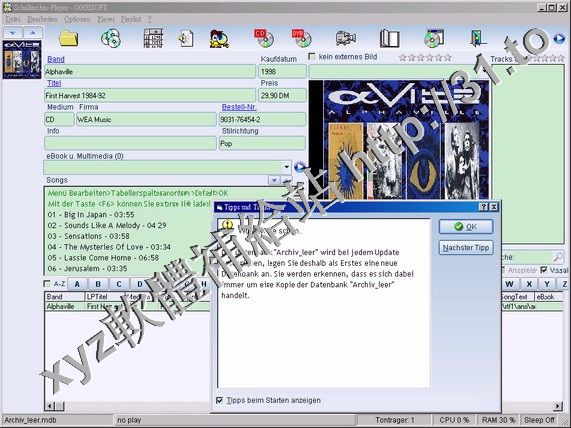The width and height of the screenshot is (571, 428).
Task: Open the table grid toolbar icon
Action: (x=153, y=38)
